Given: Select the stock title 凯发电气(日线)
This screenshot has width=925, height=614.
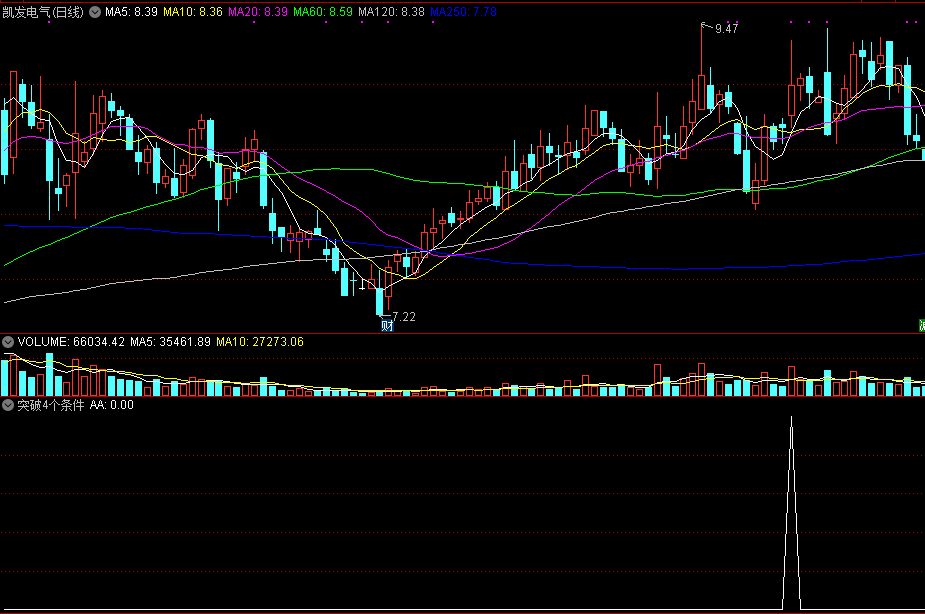Looking at the screenshot, I should pyautogui.click(x=43, y=12).
